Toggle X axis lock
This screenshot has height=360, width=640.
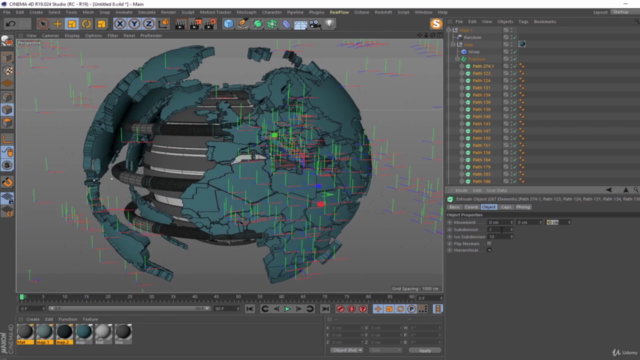120,24
